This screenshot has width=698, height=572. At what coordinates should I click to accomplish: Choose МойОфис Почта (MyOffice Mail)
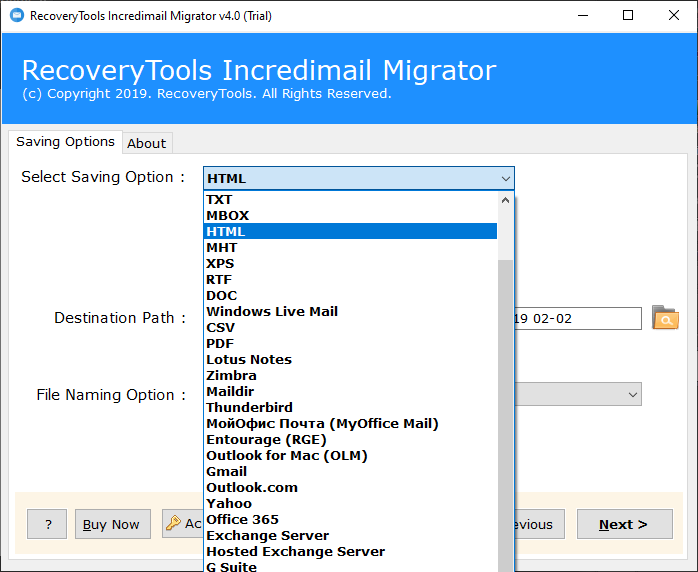tap(350, 424)
